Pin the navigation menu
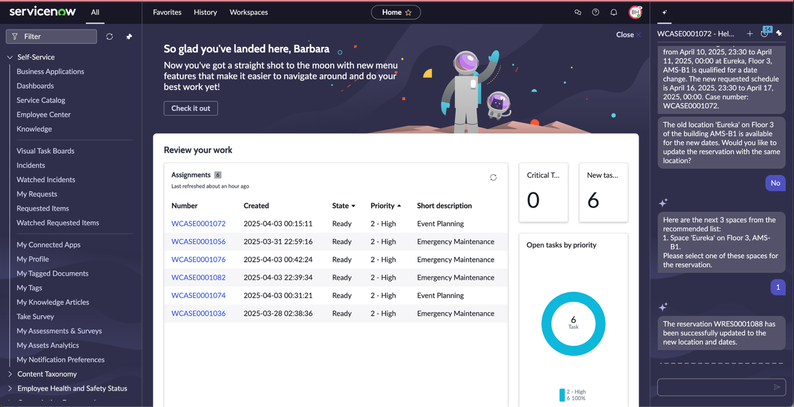The height and width of the screenshot is (407, 794). [x=129, y=36]
